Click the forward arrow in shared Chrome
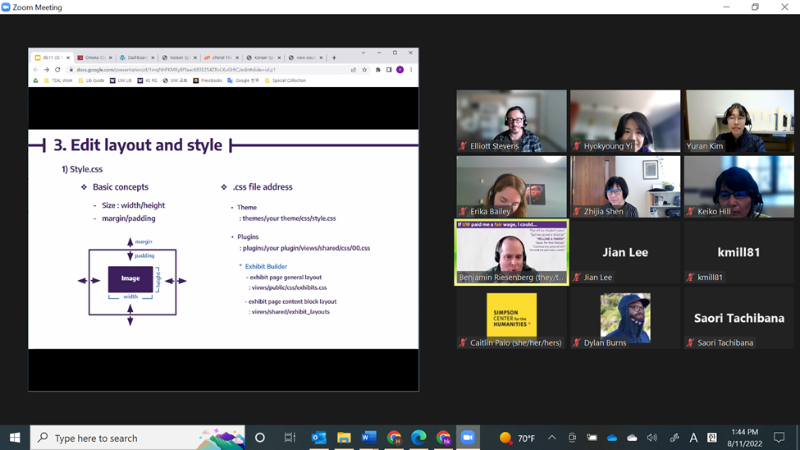 point(46,69)
